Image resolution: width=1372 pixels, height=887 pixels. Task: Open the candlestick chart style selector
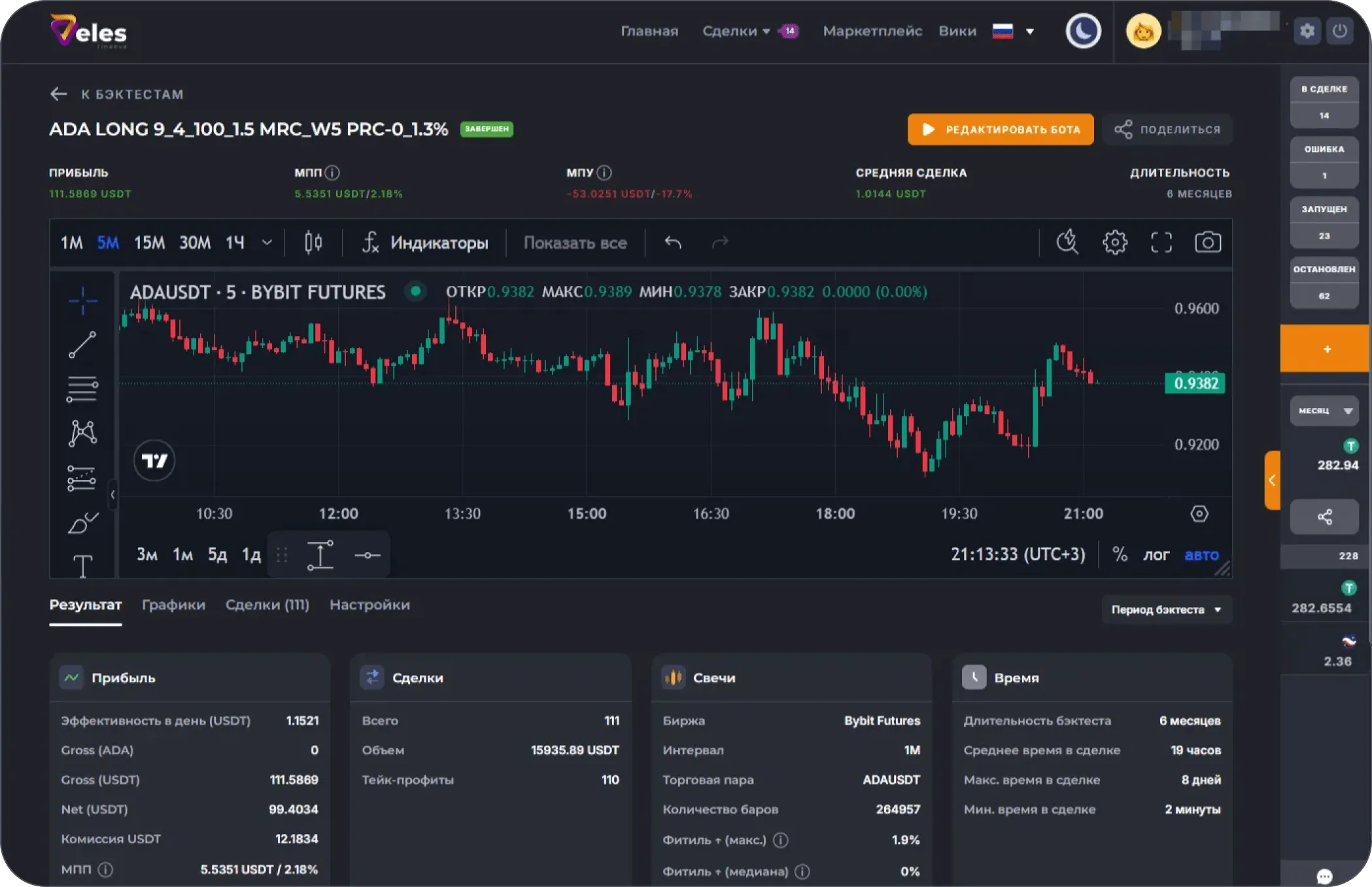click(x=313, y=243)
